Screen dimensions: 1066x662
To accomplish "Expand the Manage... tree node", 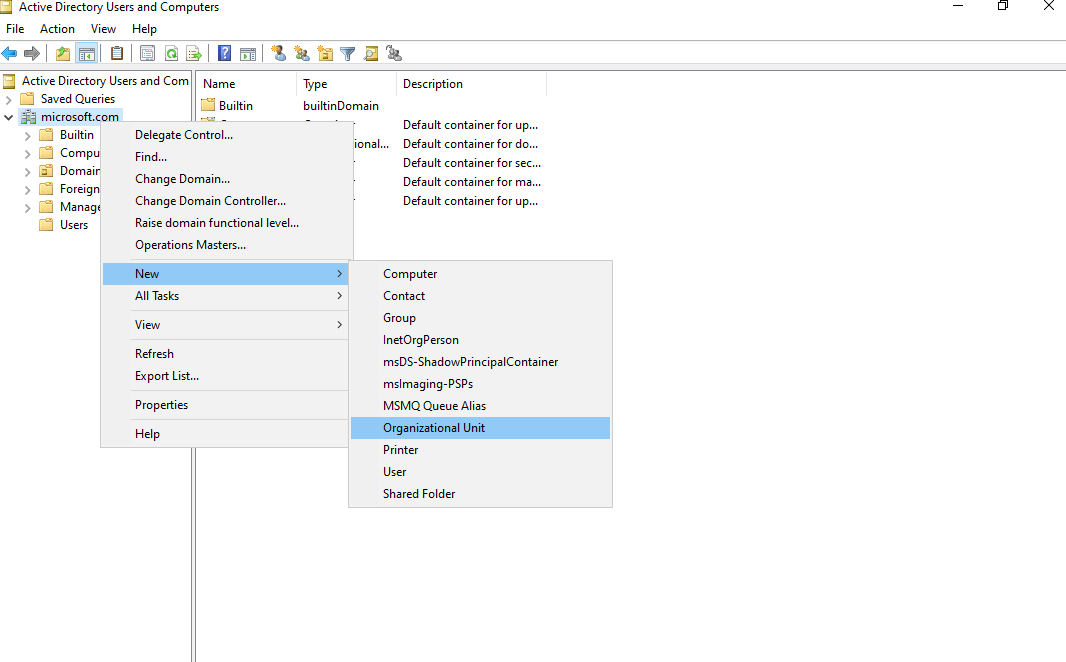I will (27, 207).
